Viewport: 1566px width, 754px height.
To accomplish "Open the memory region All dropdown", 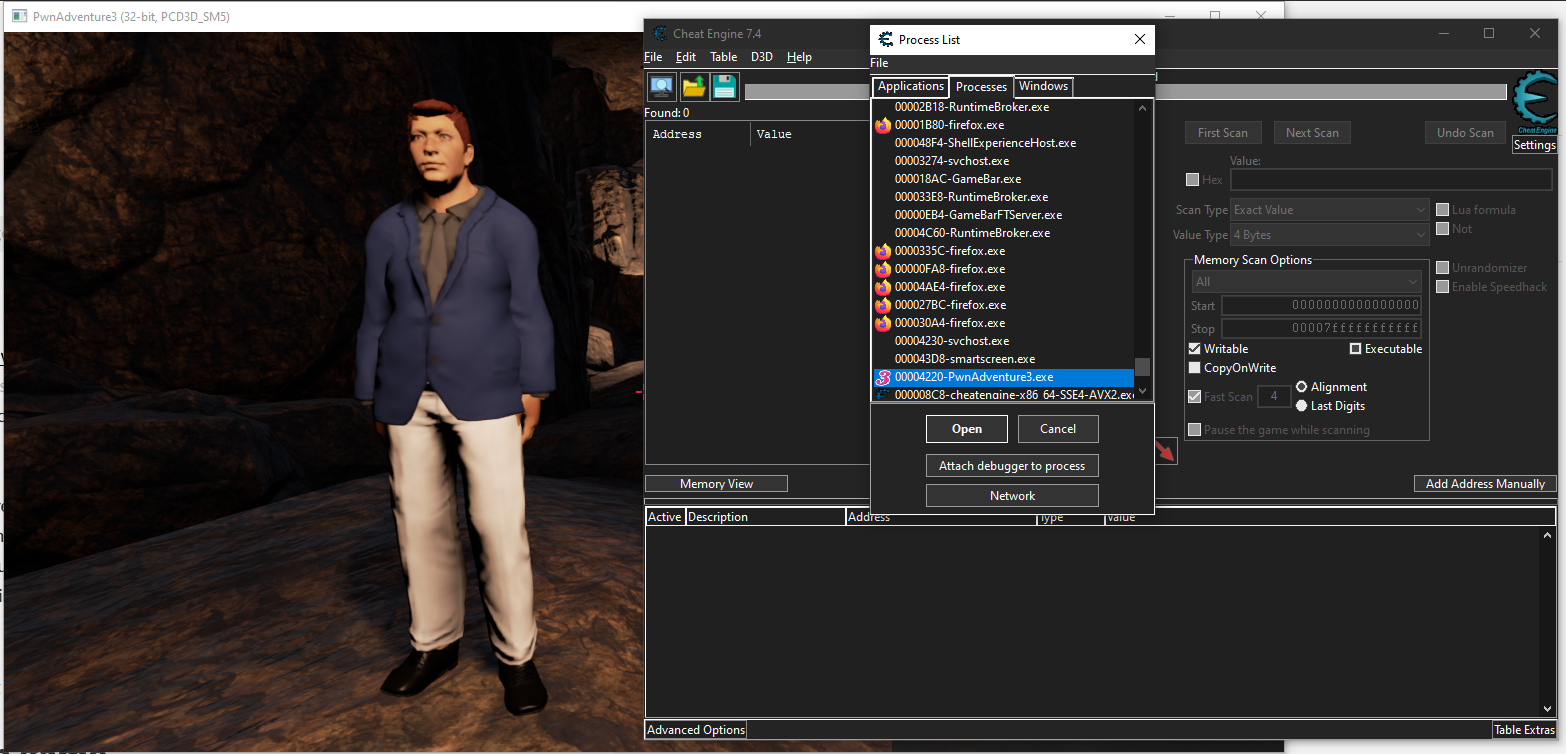I will click(1306, 282).
